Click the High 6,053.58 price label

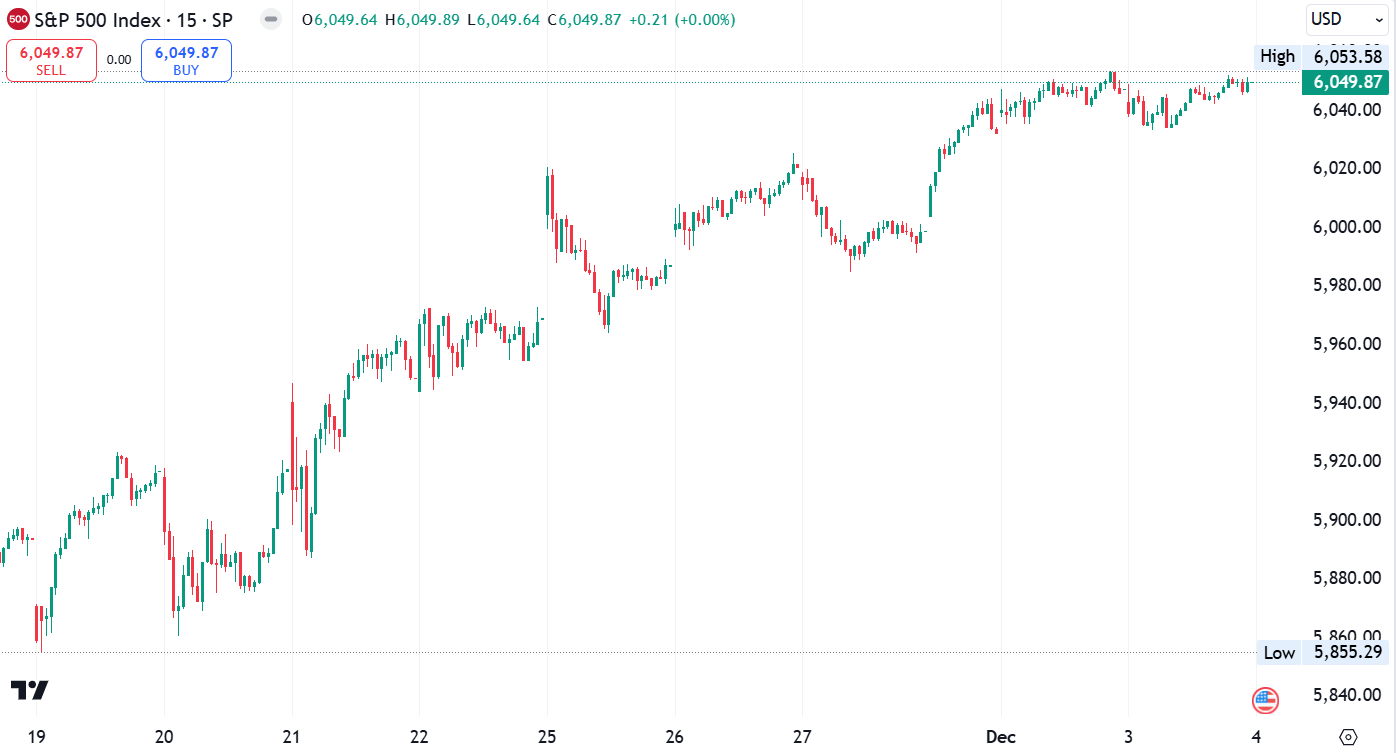pos(1321,56)
